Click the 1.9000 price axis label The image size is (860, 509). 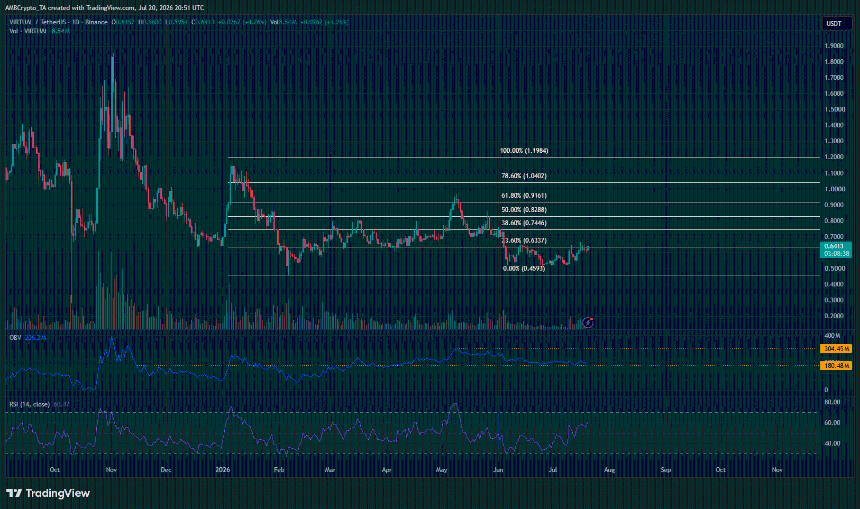click(x=834, y=46)
